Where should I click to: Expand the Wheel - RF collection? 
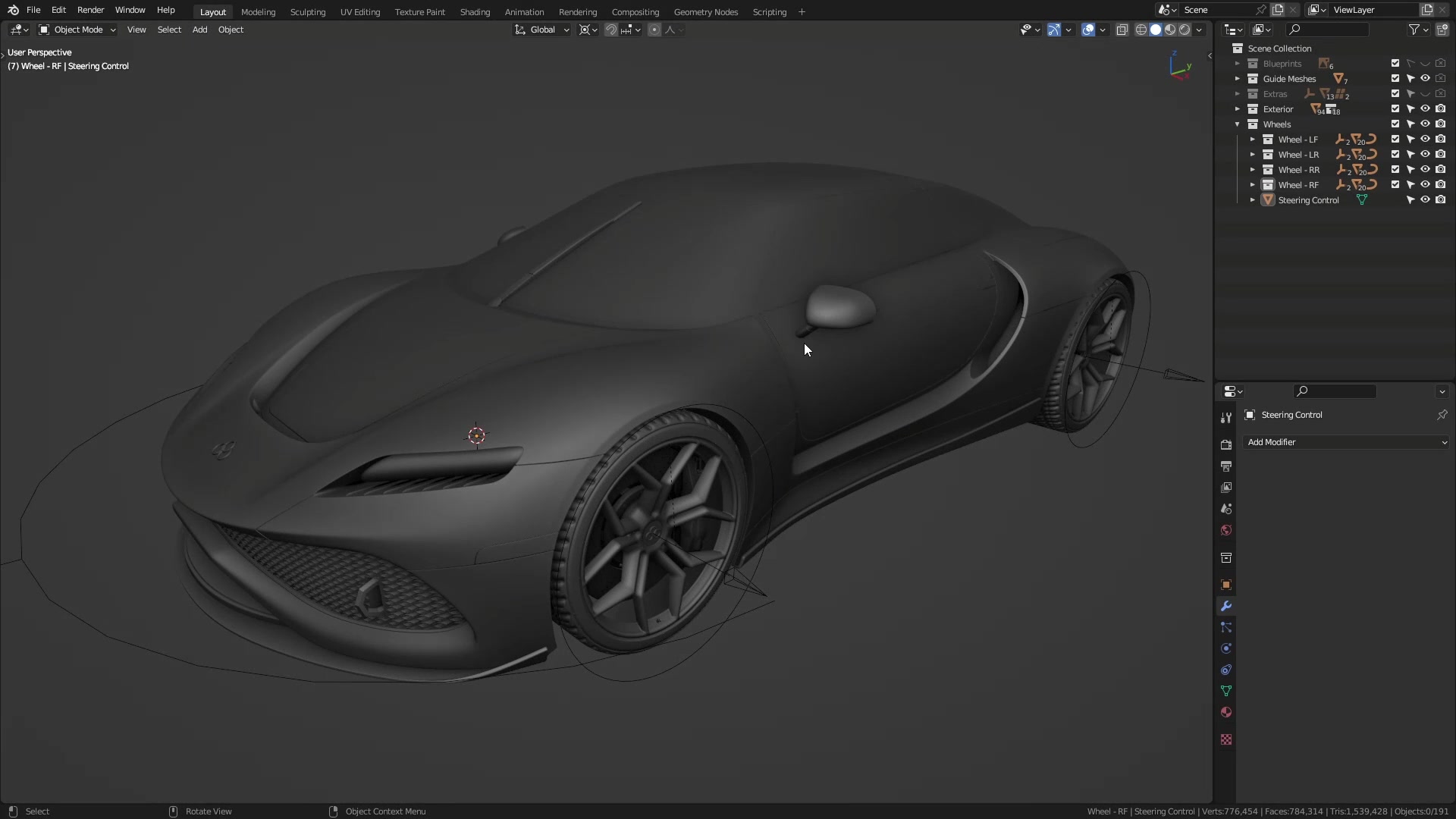click(x=1253, y=185)
